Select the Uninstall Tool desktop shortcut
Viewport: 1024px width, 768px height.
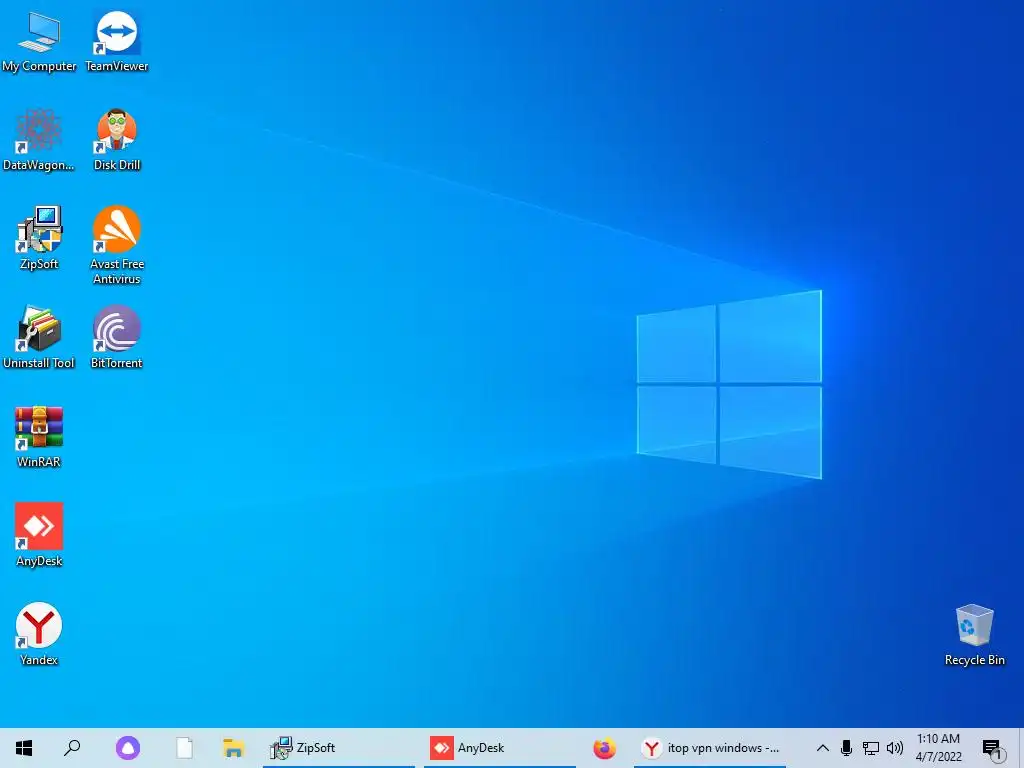[x=39, y=338]
